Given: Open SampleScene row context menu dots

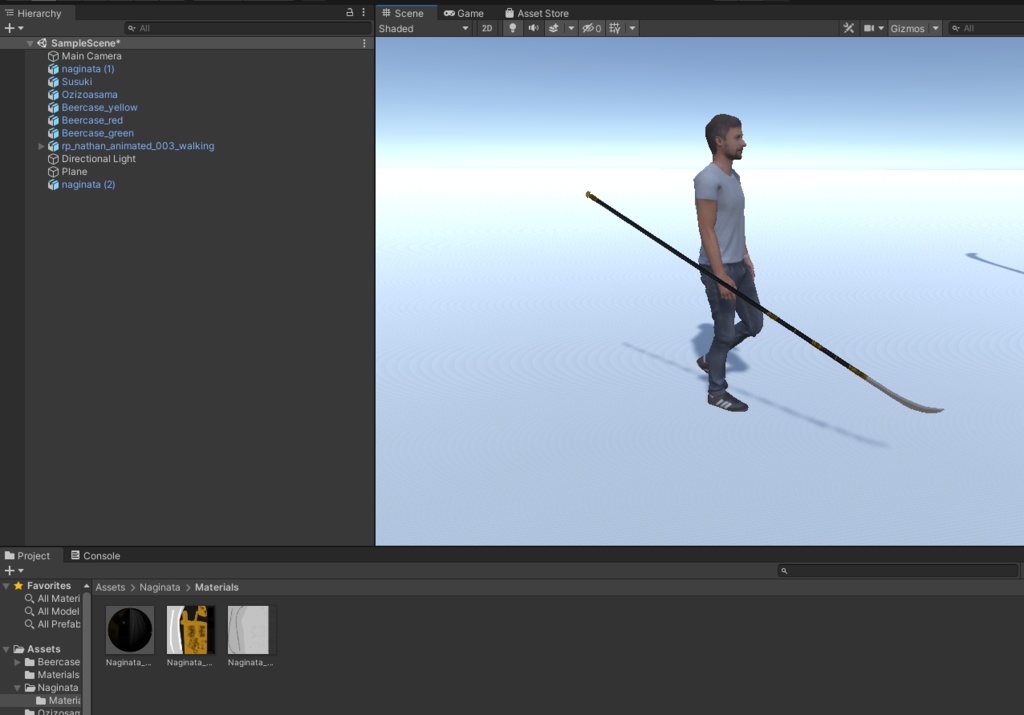Looking at the screenshot, I should coord(364,43).
